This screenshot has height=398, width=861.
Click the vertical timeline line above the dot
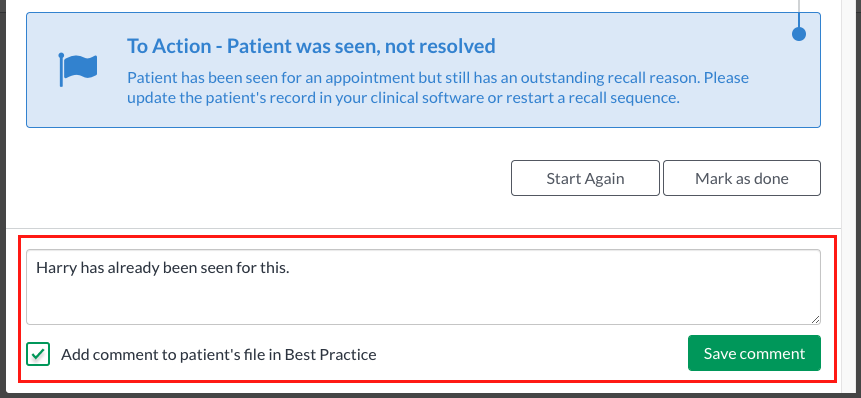(x=799, y=13)
